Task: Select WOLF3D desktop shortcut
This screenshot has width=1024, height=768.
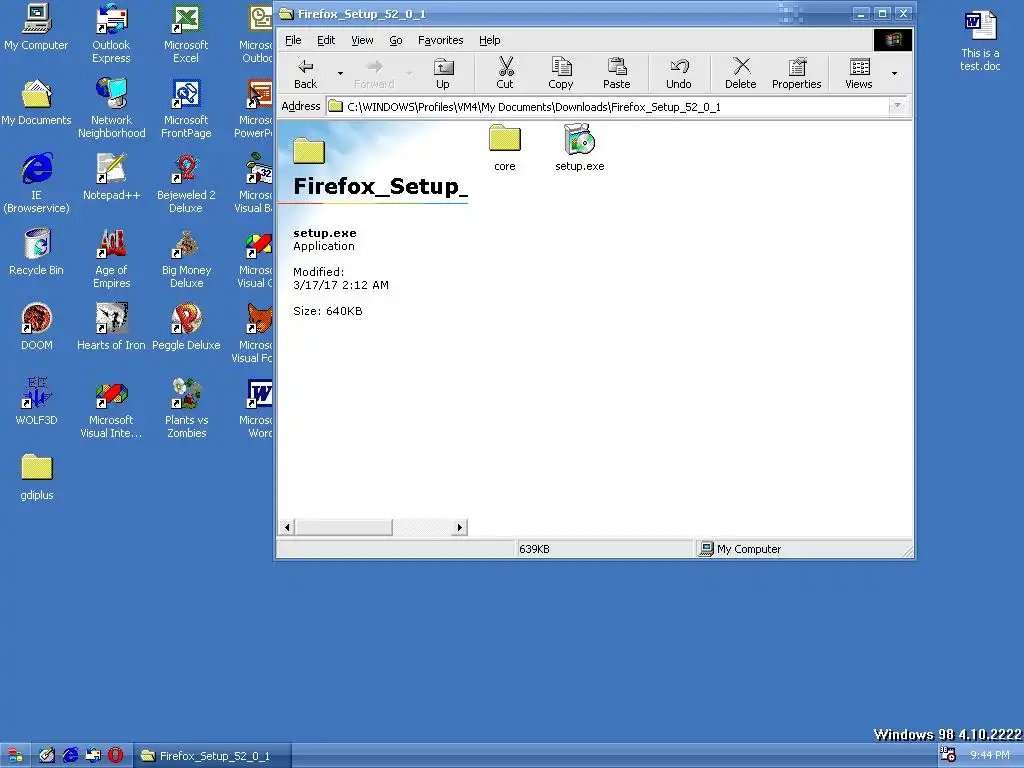Action: coord(37,402)
